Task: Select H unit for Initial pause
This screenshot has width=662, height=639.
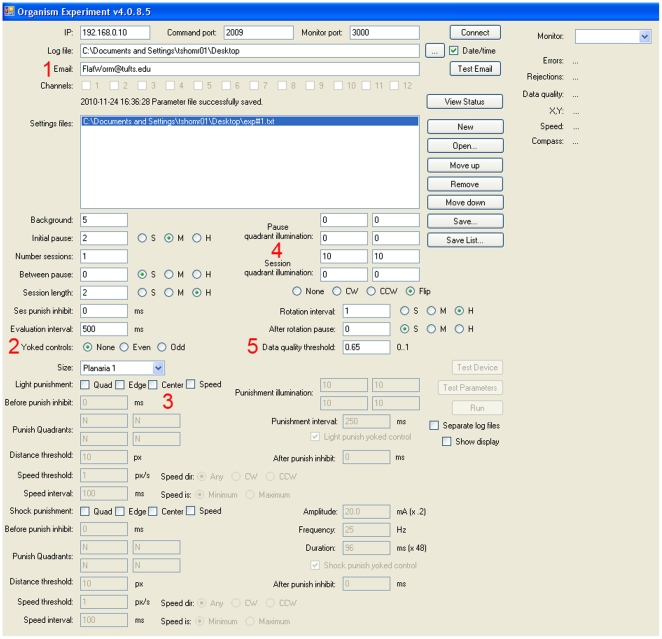Action: click(x=197, y=238)
